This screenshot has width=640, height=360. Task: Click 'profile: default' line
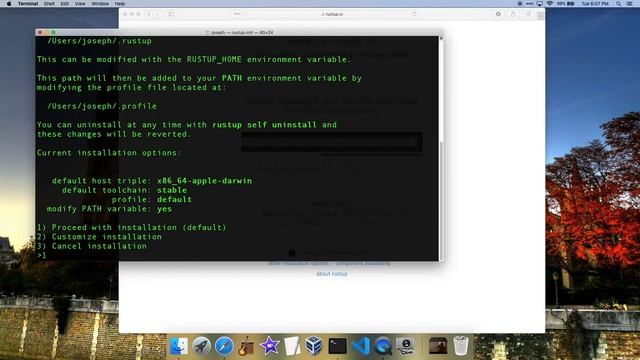click(x=152, y=200)
